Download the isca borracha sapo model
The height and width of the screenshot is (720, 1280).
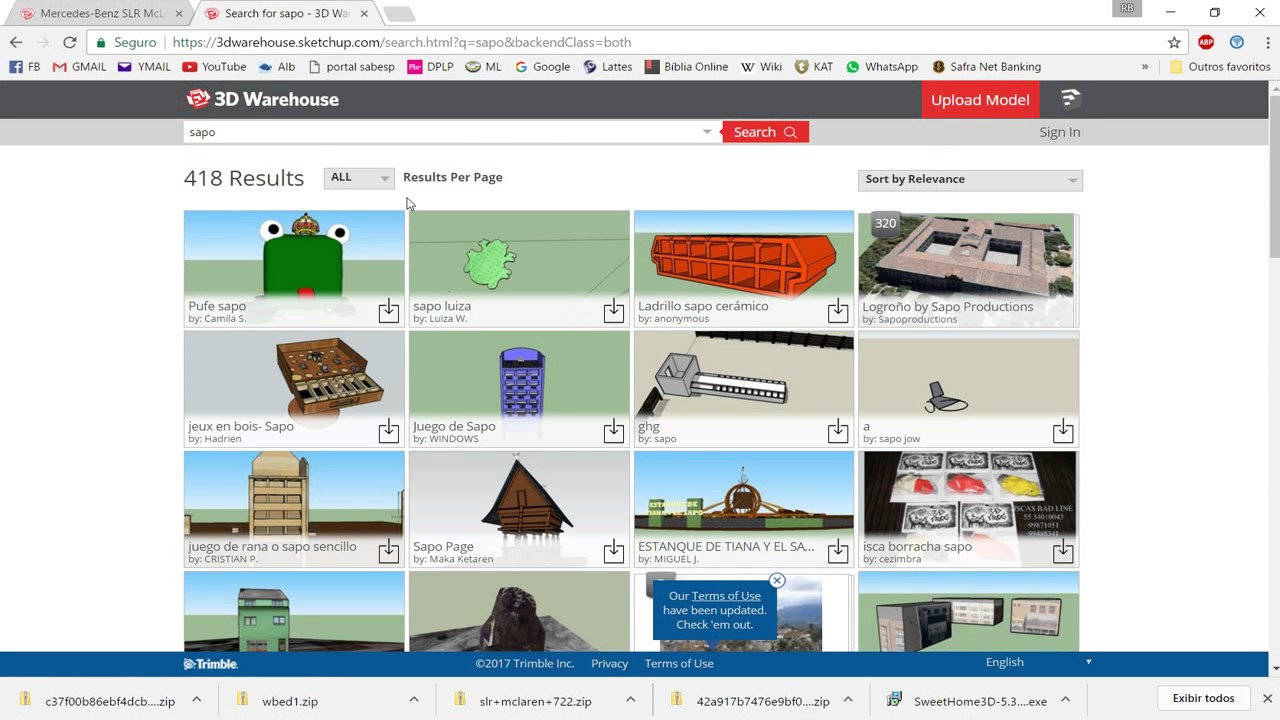pyautogui.click(x=1063, y=551)
